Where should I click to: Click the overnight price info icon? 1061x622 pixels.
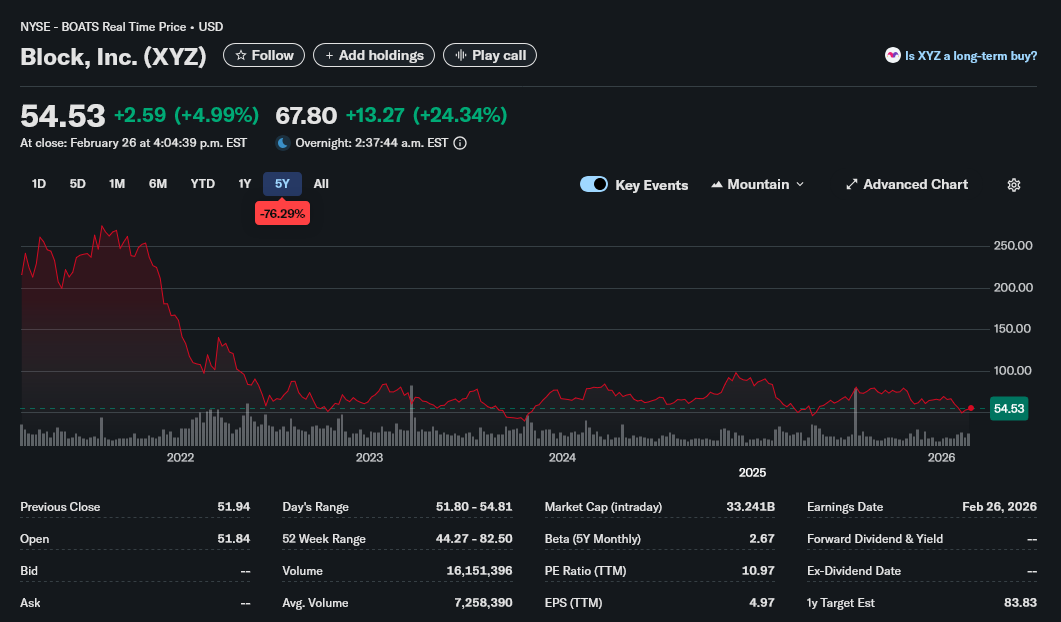click(x=460, y=143)
